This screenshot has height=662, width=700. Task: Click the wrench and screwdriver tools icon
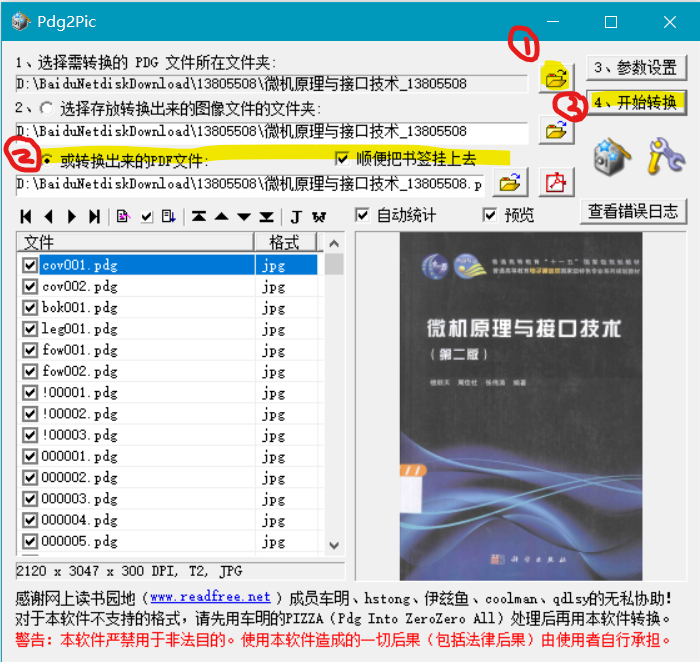tap(663, 157)
